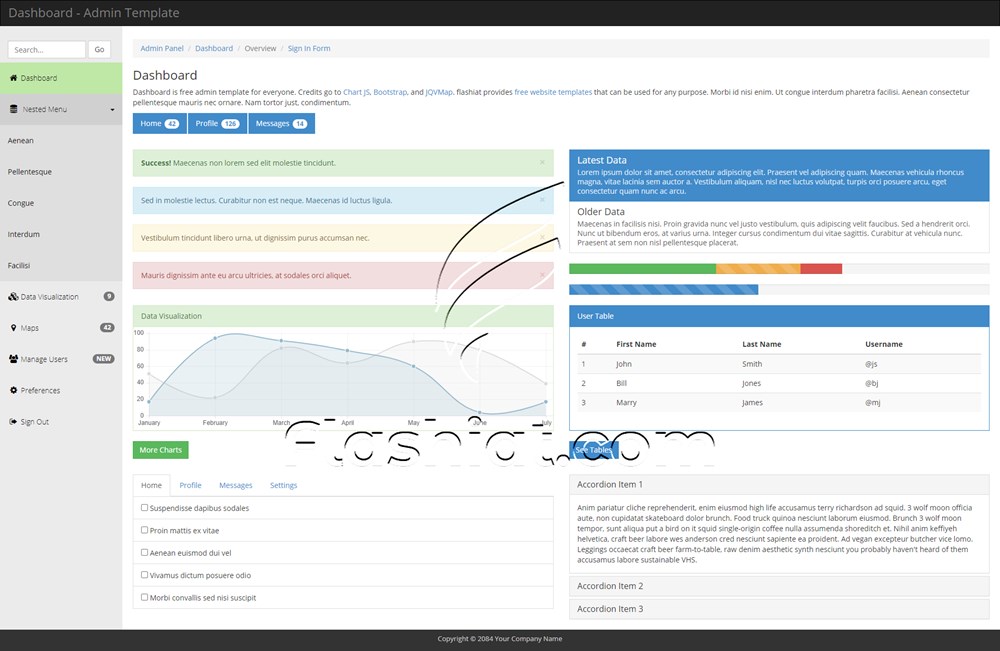Click the Data Visualization badge showing 9

point(109,296)
